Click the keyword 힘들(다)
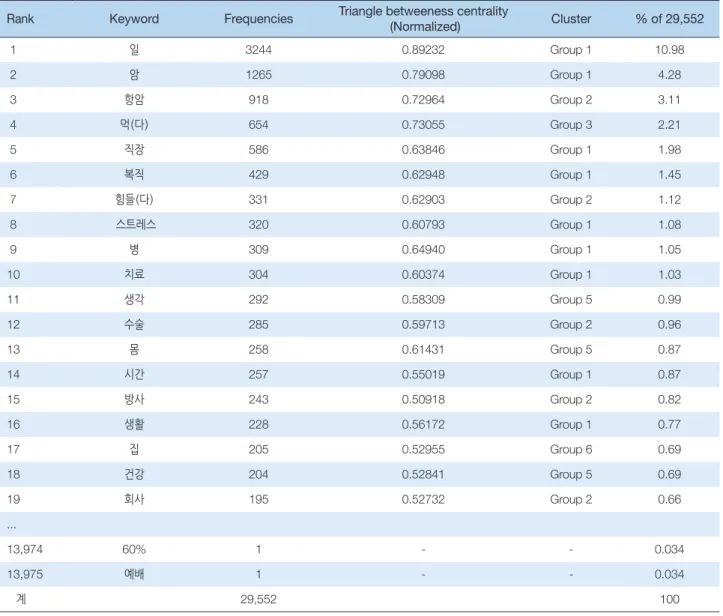The width and height of the screenshot is (723, 616). [x=134, y=200]
